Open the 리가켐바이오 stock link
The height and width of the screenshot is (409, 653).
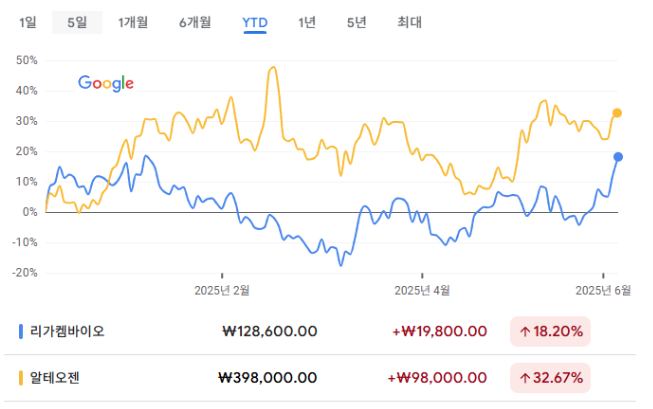(67, 332)
